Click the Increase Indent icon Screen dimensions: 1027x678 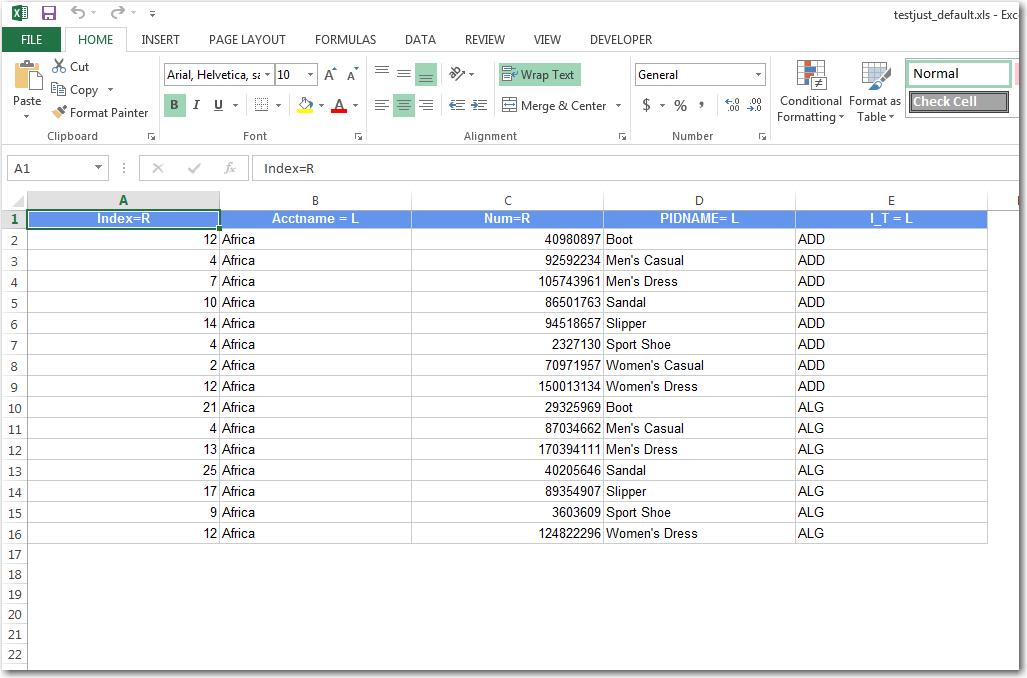(479, 106)
